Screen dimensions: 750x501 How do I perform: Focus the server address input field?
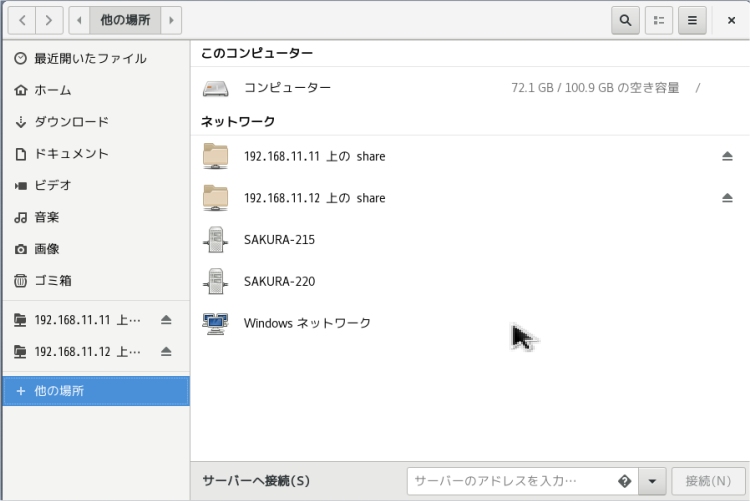pyautogui.click(x=510, y=481)
